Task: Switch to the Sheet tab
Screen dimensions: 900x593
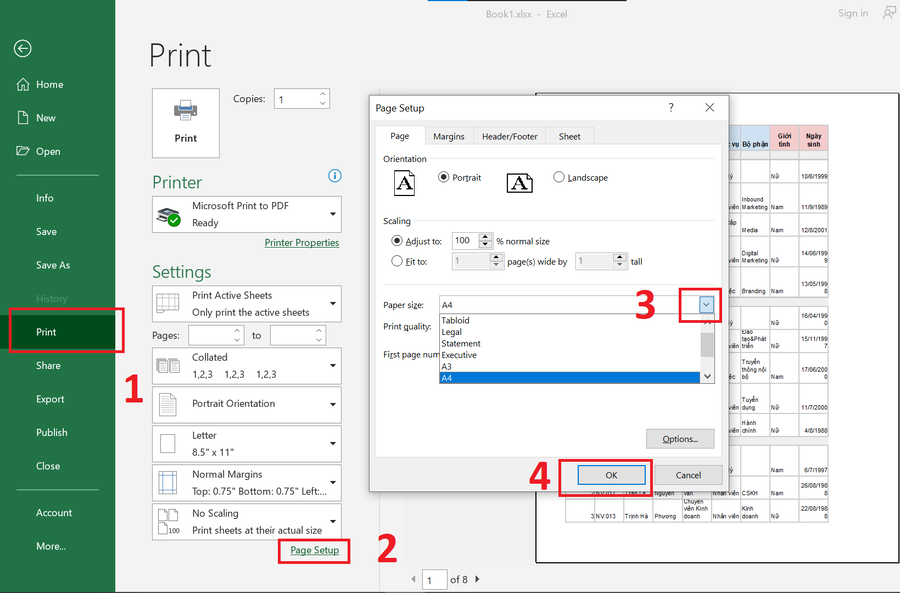Action: point(569,137)
